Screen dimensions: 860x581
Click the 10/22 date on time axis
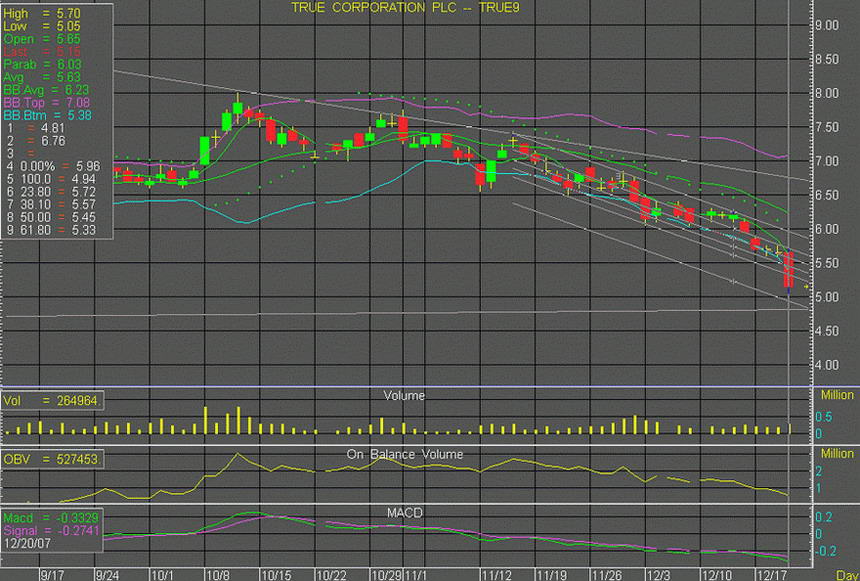(331, 575)
